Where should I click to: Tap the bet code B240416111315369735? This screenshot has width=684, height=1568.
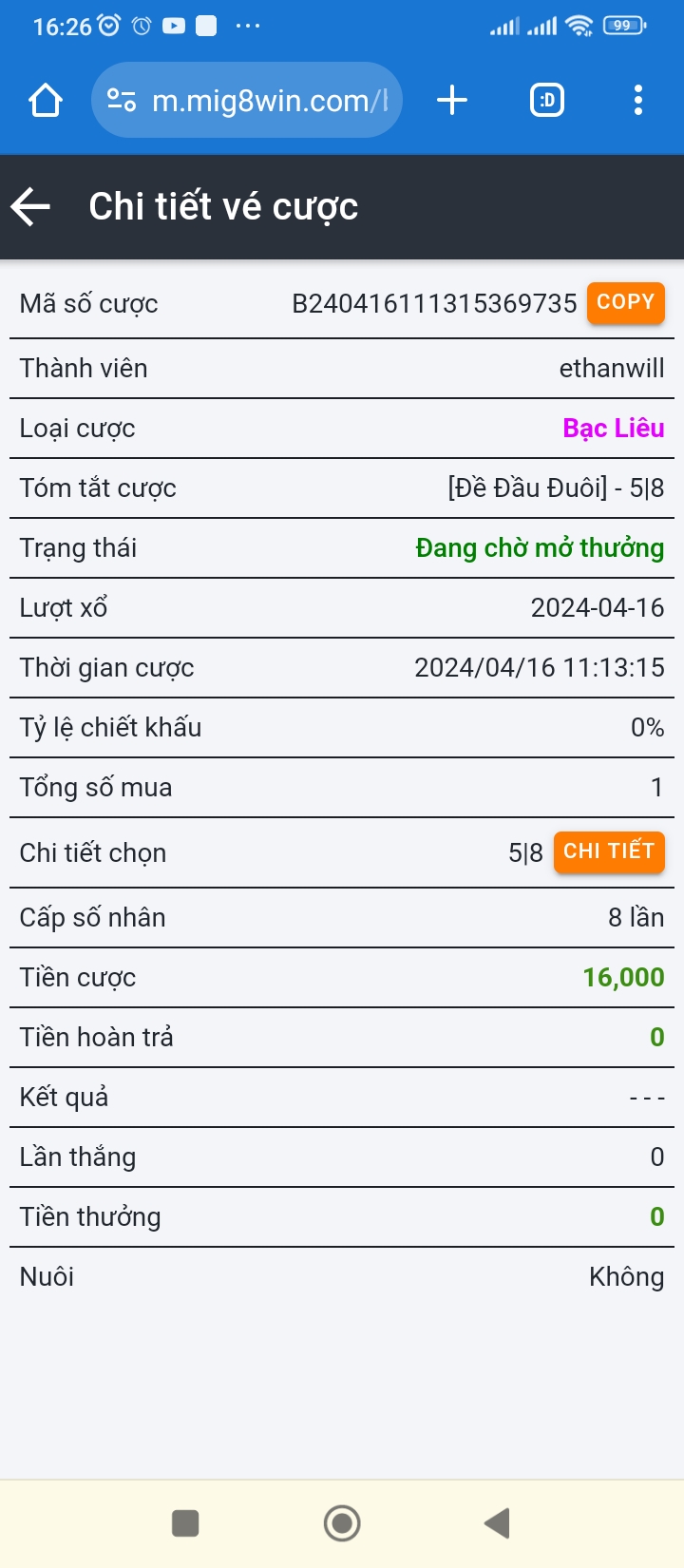tap(434, 304)
